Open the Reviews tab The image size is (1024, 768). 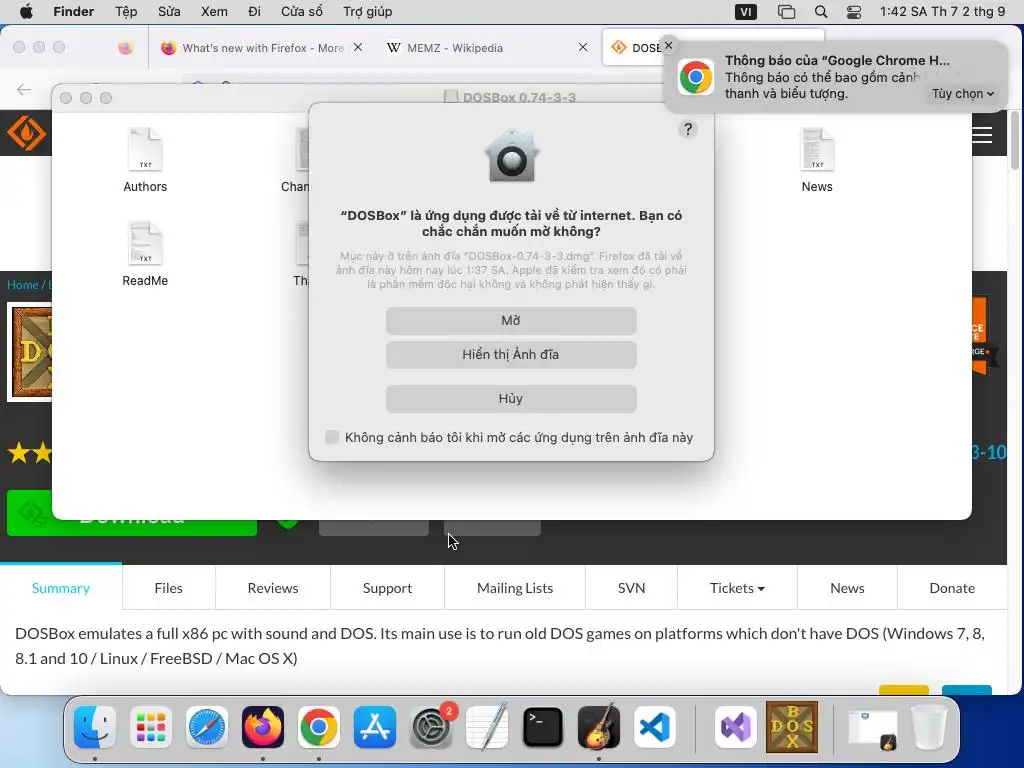pyautogui.click(x=273, y=588)
